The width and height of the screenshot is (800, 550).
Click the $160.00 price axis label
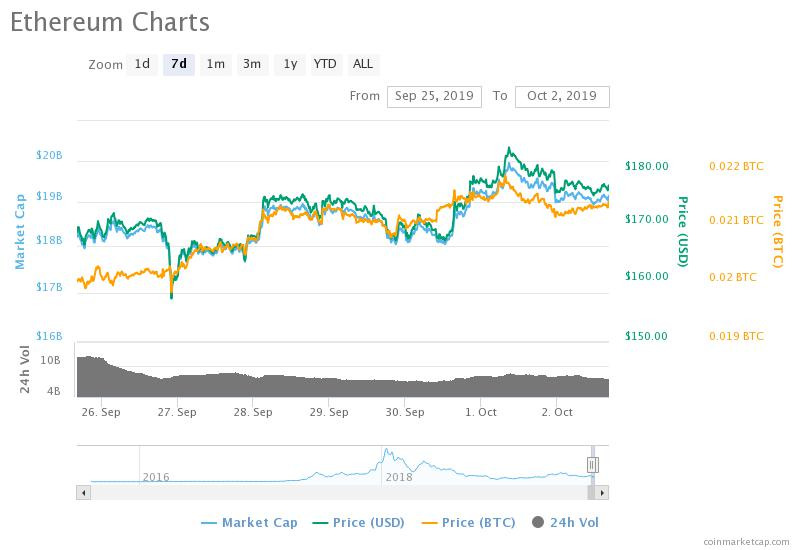646,276
